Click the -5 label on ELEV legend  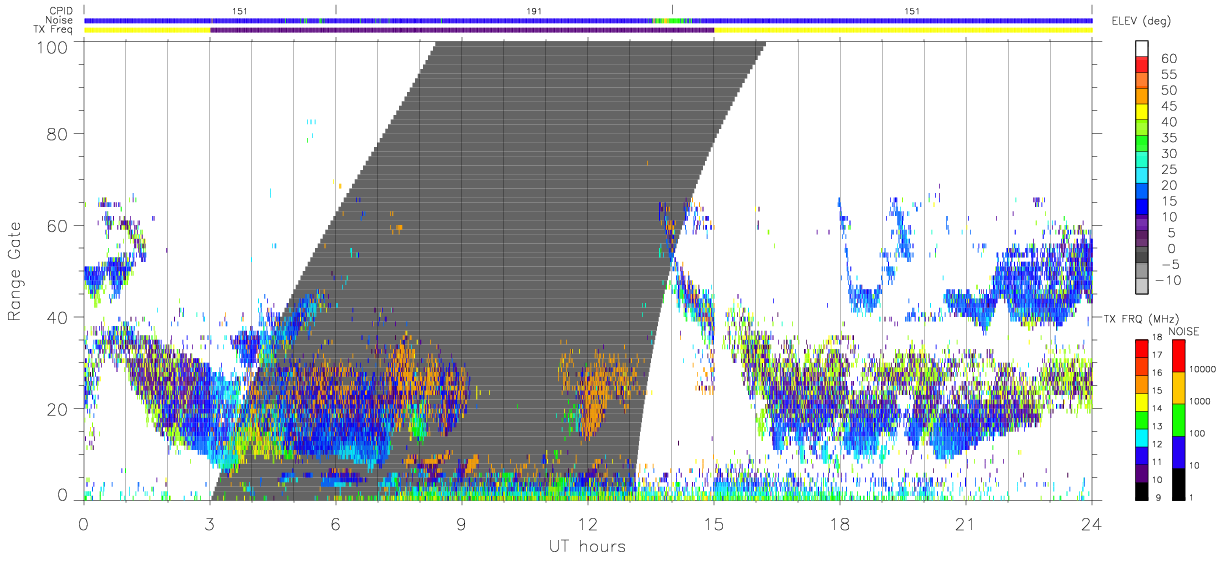point(1169,264)
